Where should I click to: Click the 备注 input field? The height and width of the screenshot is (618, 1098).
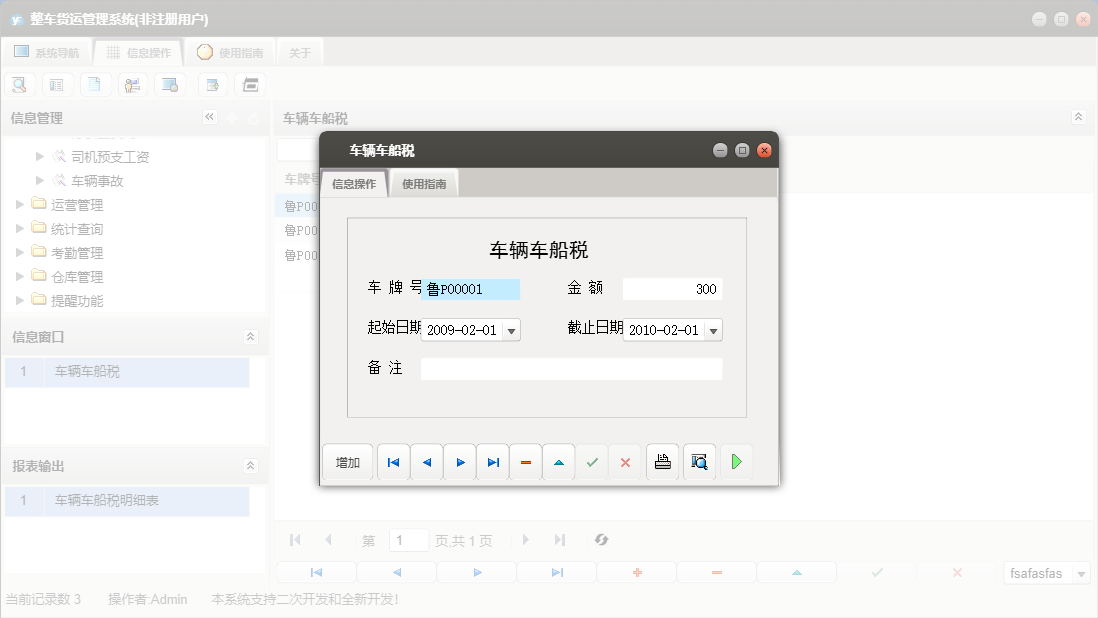point(570,368)
